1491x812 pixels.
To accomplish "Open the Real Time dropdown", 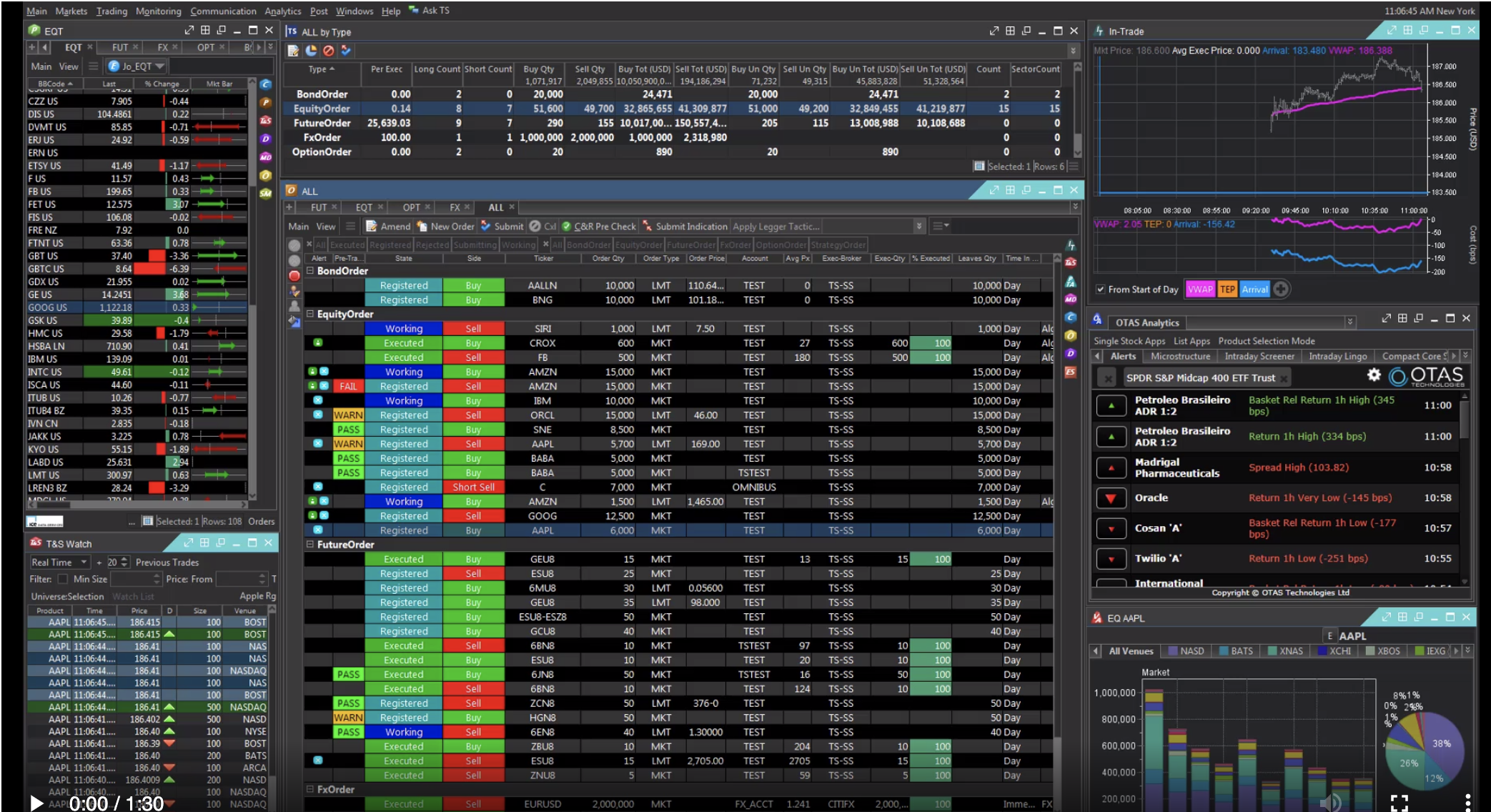I will coord(59,563).
